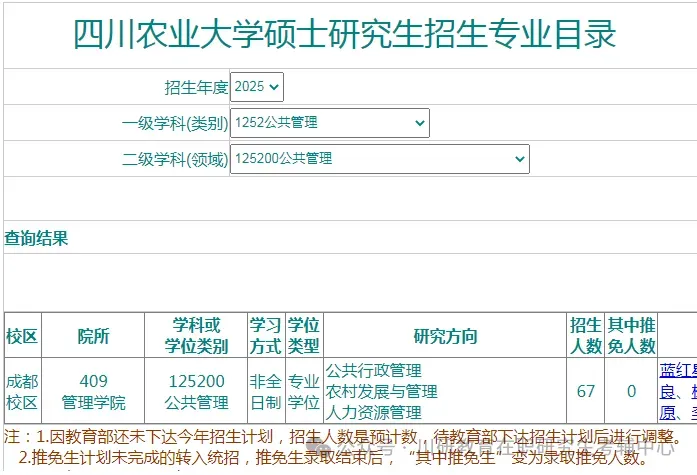Click the 院所 column header
This screenshot has width=697, height=475.
(x=93, y=335)
